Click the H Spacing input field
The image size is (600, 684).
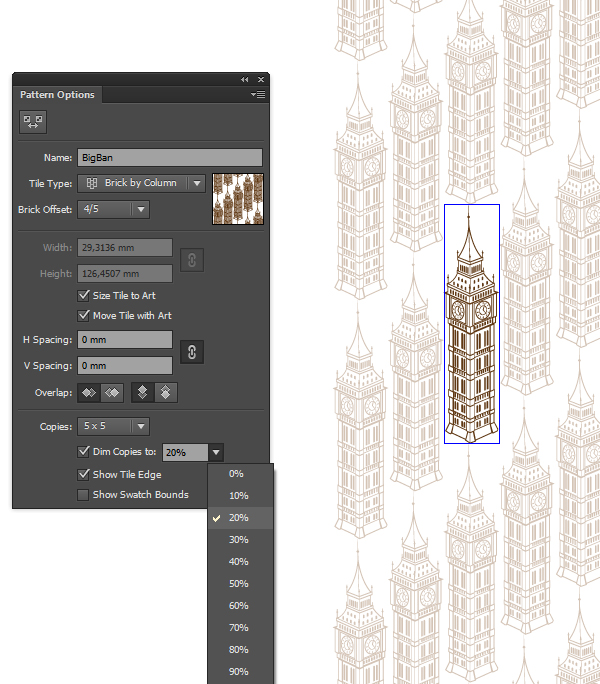coord(125,339)
